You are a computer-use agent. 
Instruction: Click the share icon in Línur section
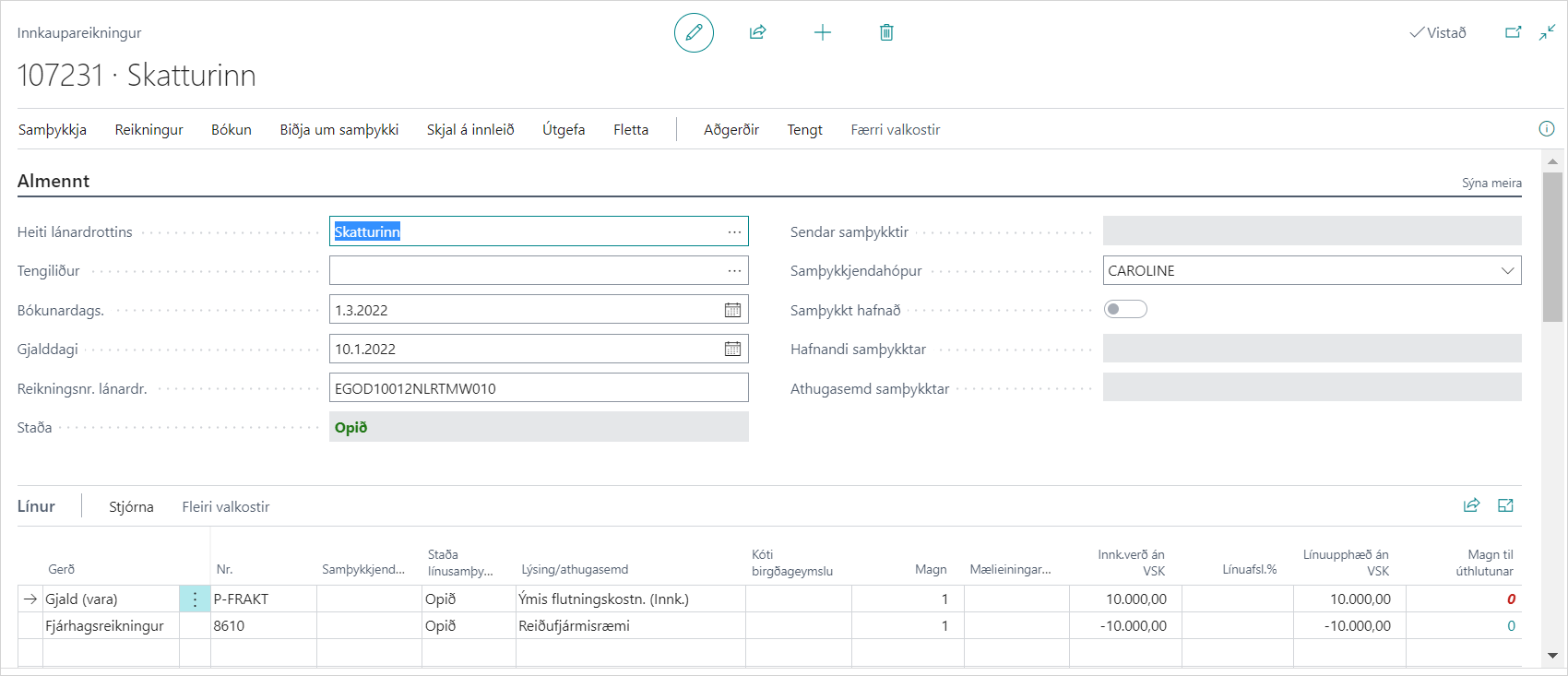[1471, 505]
